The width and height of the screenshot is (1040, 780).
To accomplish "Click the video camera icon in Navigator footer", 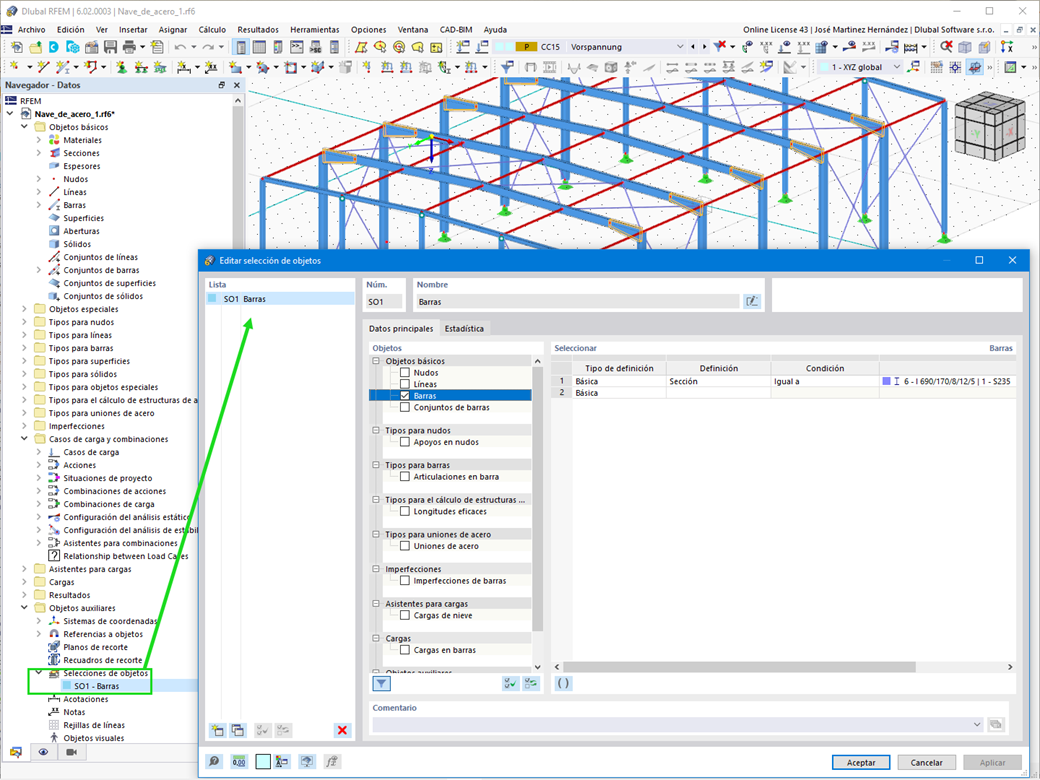I will 72,752.
